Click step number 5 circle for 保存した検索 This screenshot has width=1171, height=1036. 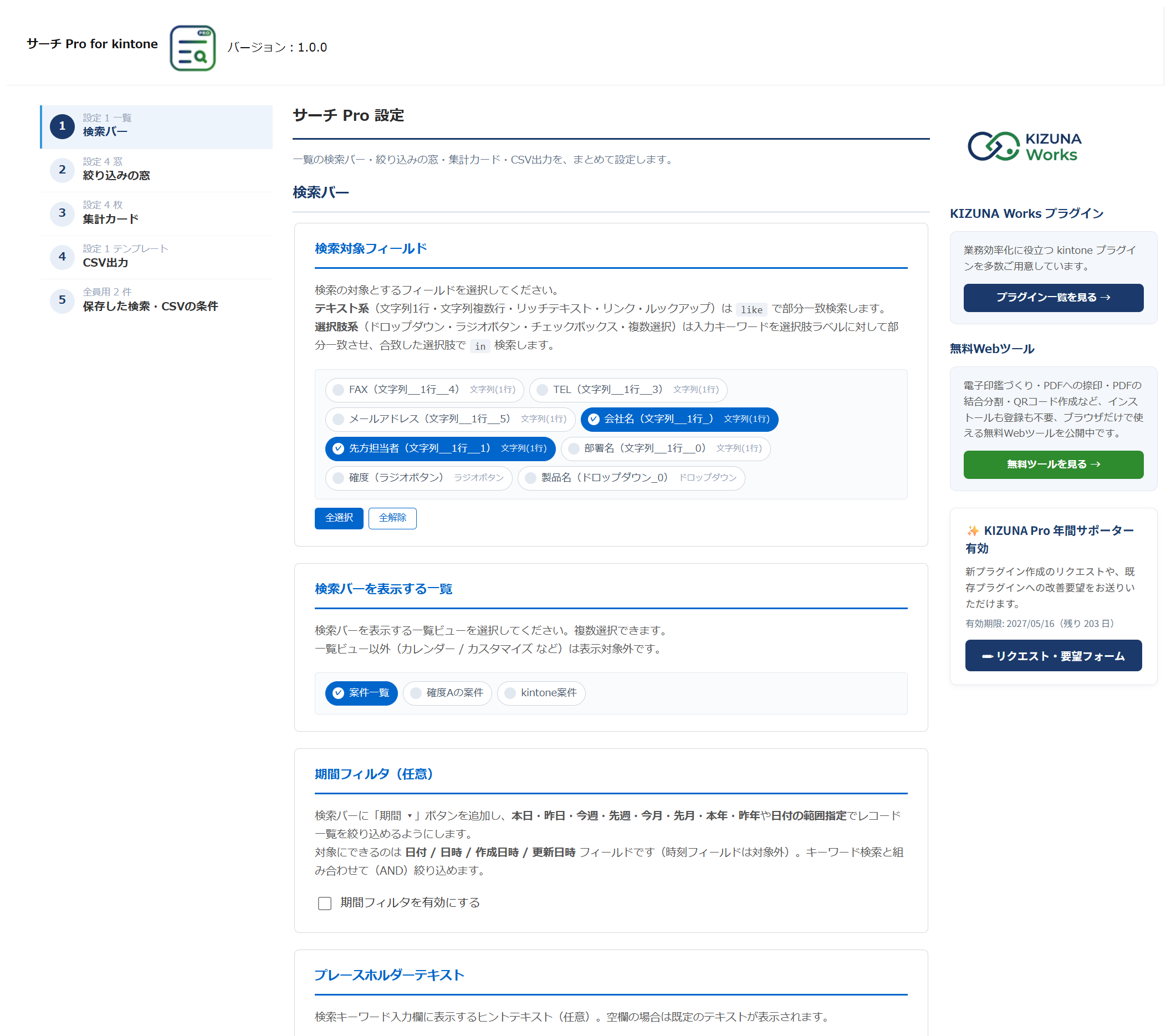62,301
